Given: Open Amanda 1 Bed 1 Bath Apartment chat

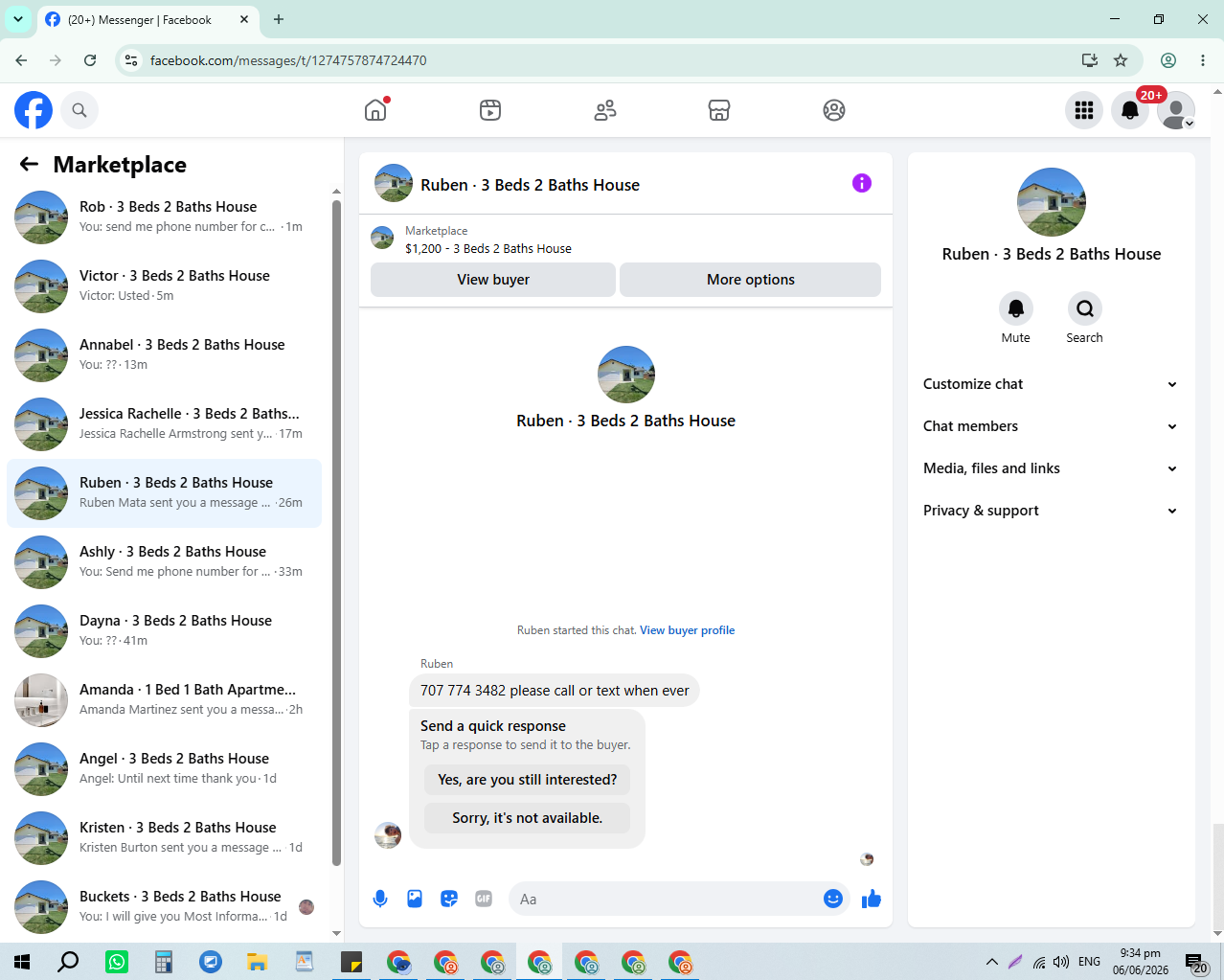Looking at the screenshot, I should pyautogui.click(x=164, y=699).
